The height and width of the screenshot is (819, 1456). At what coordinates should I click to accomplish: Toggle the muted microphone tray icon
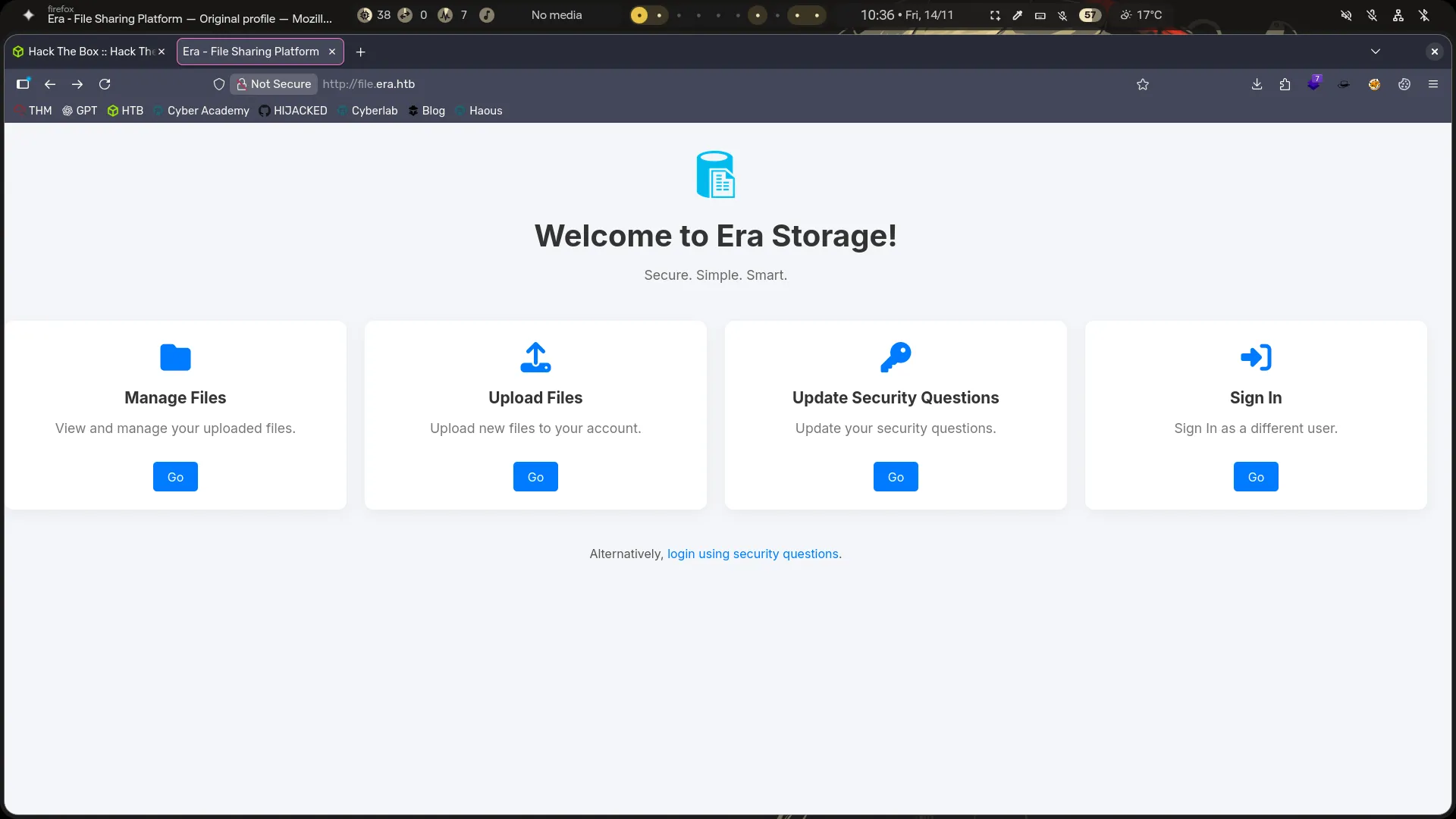1372,15
